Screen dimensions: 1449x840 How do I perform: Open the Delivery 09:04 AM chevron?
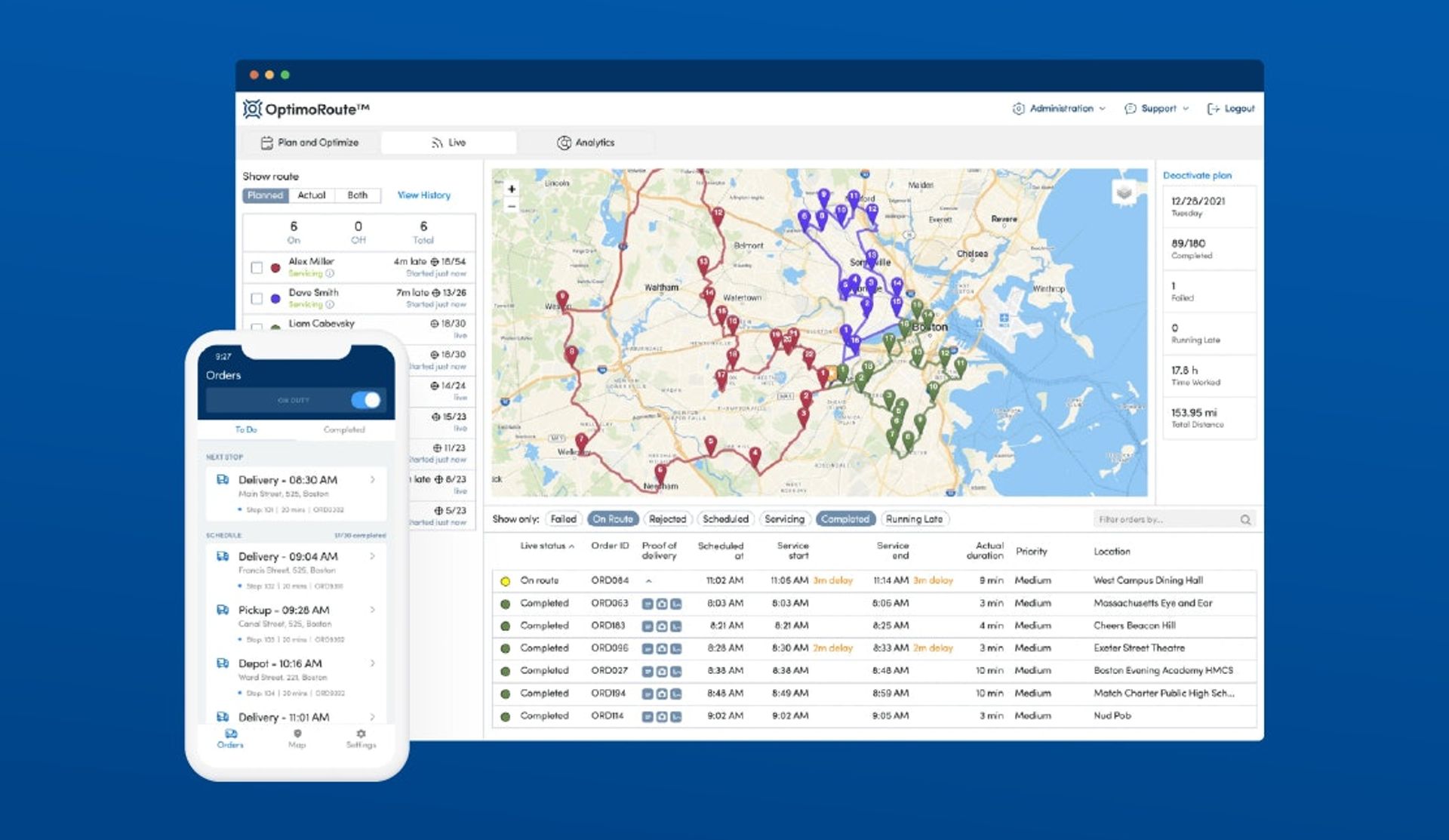coord(373,556)
